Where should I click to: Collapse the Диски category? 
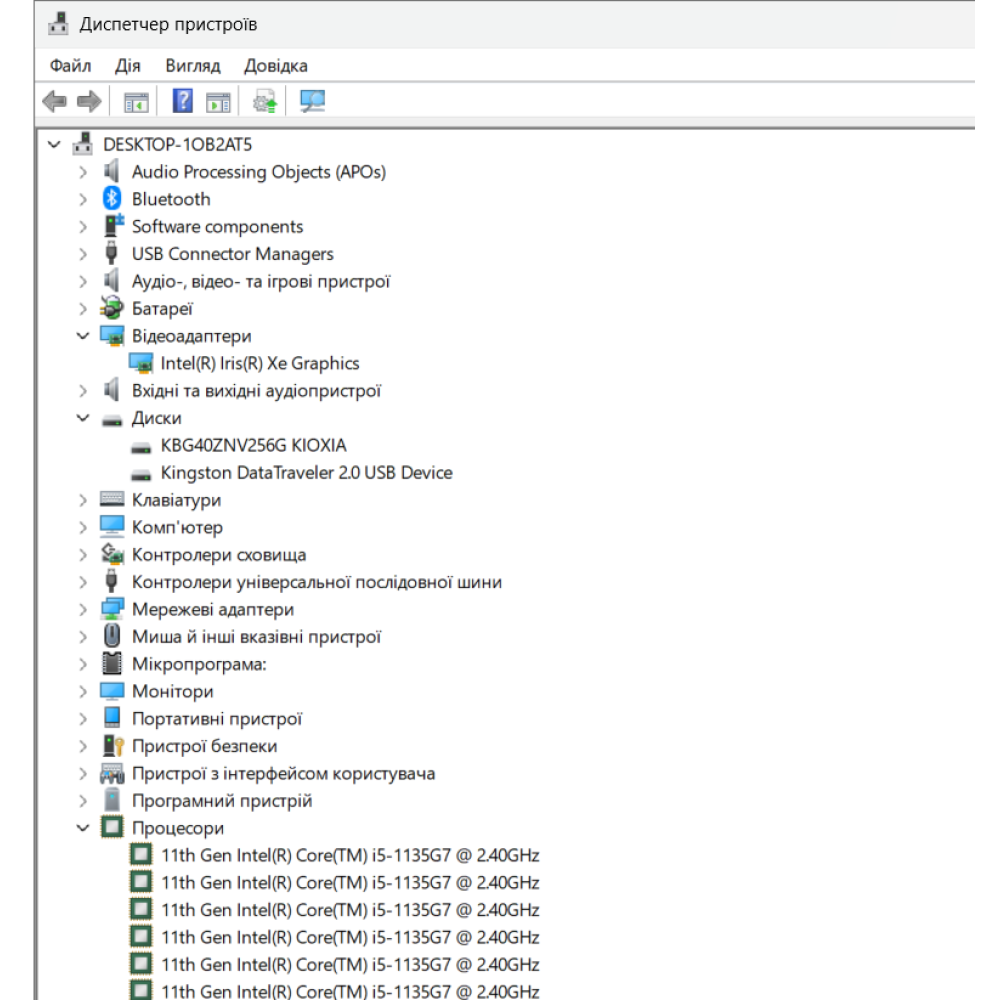[x=83, y=418]
